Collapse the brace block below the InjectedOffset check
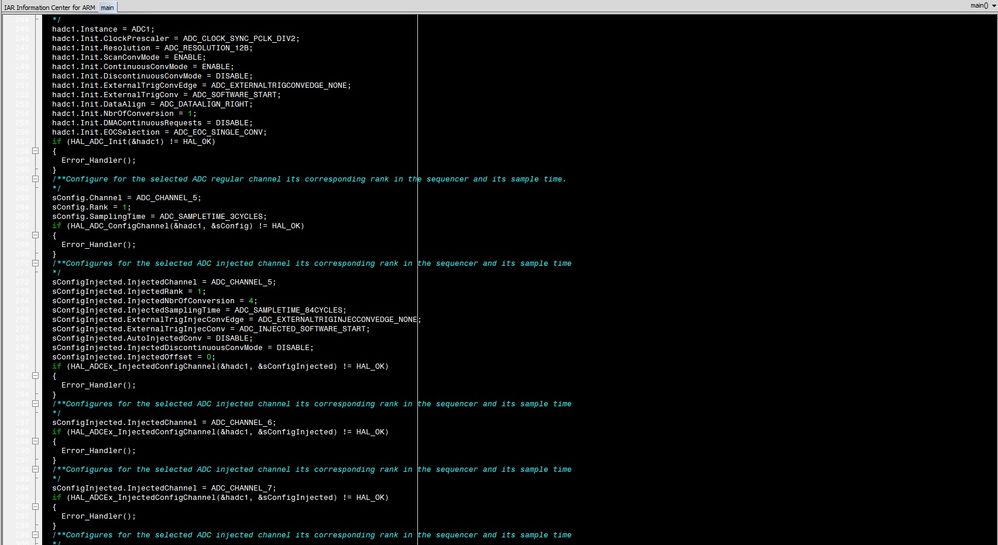Screen dimensions: 998x545 point(36,376)
